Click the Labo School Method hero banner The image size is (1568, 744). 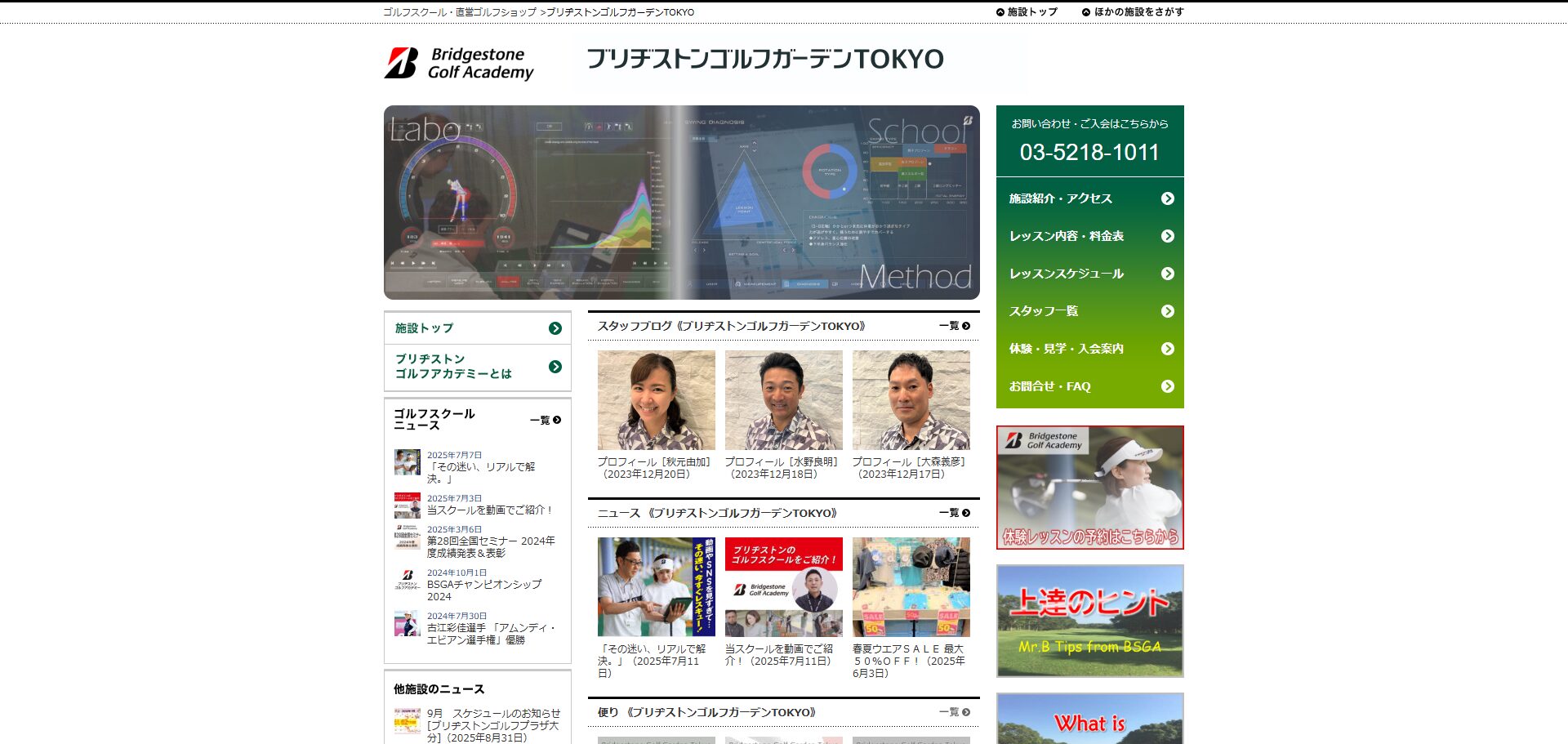pyautogui.click(x=681, y=203)
